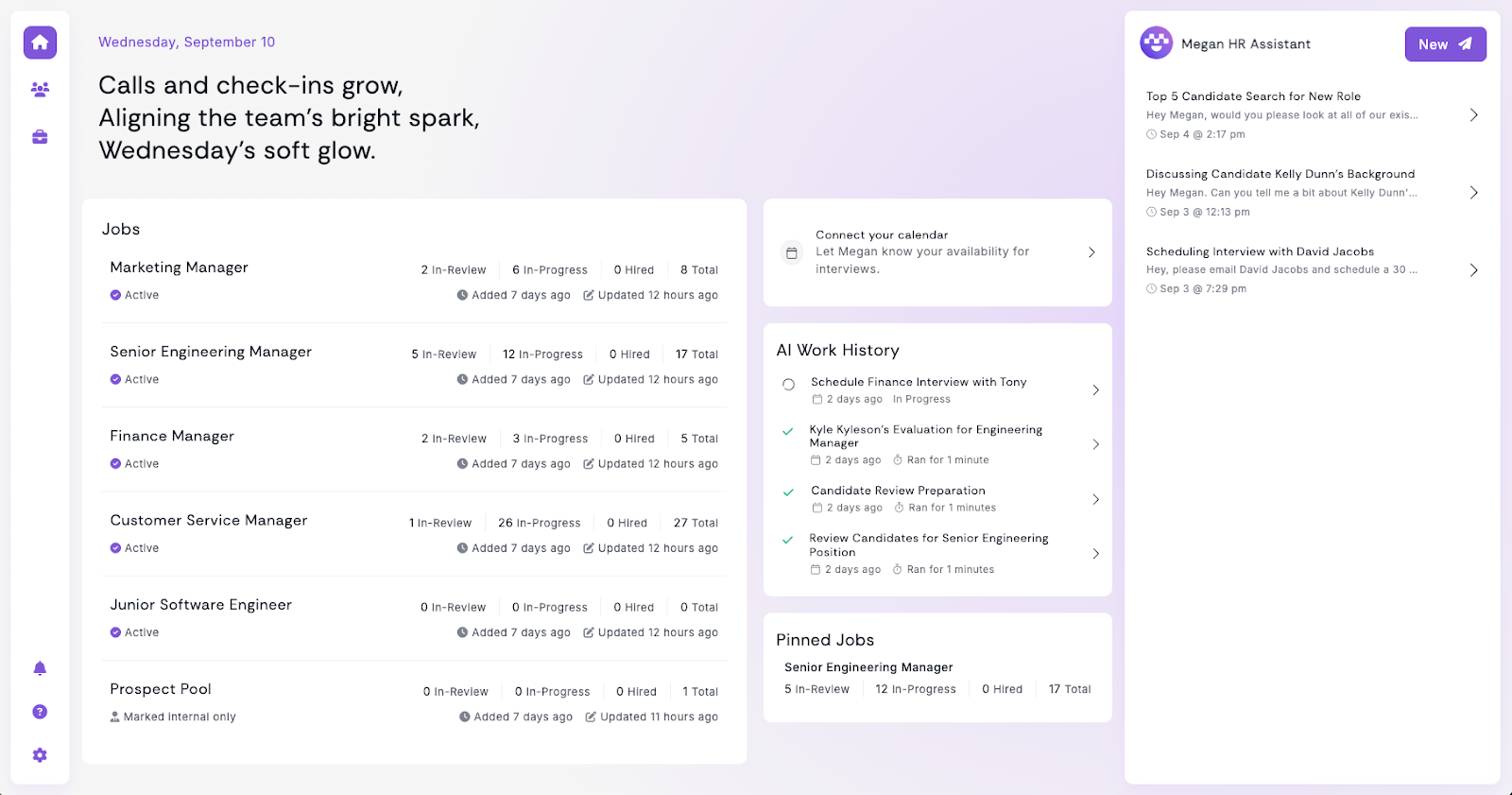1512x795 pixels.
Task: Click the Home icon in the sidebar
Action: coord(40,43)
